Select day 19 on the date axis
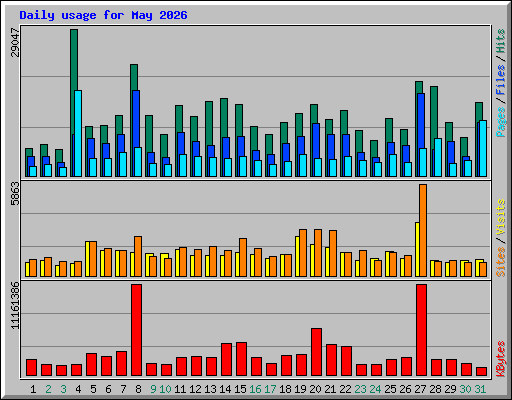 (x=300, y=389)
